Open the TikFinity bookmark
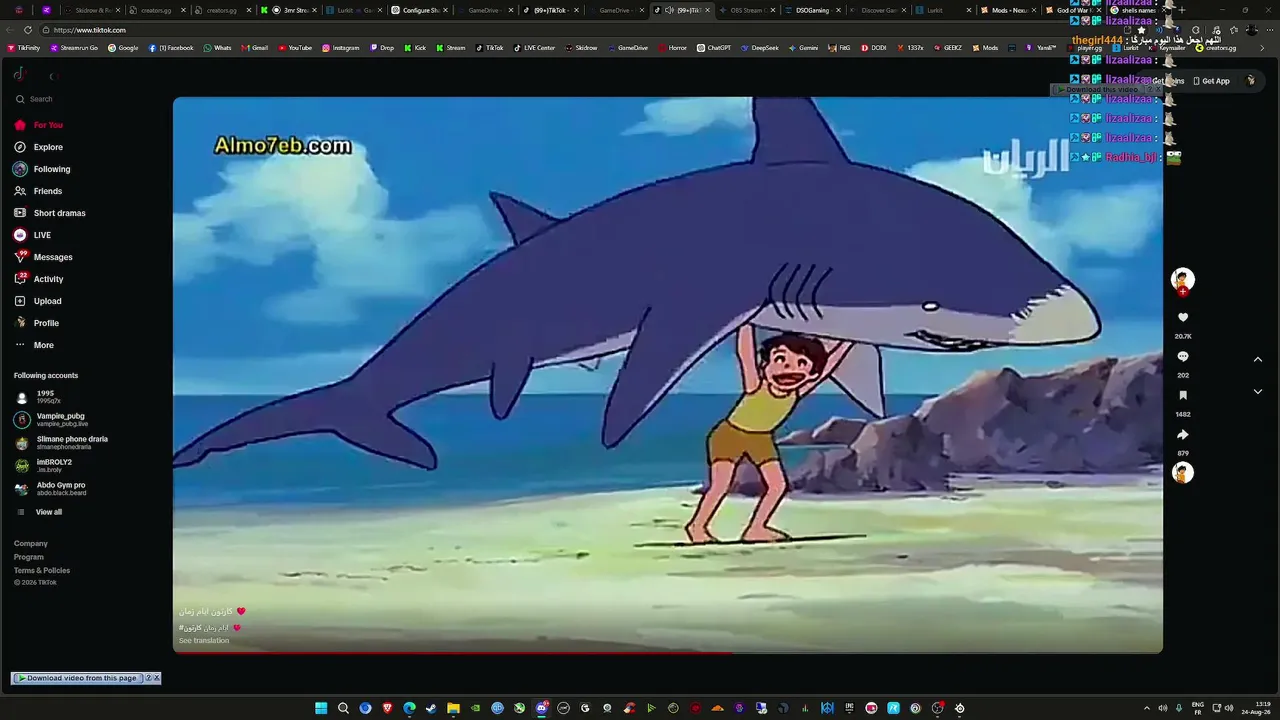Image resolution: width=1280 pixels, height=720 pixels. (24, 48)
